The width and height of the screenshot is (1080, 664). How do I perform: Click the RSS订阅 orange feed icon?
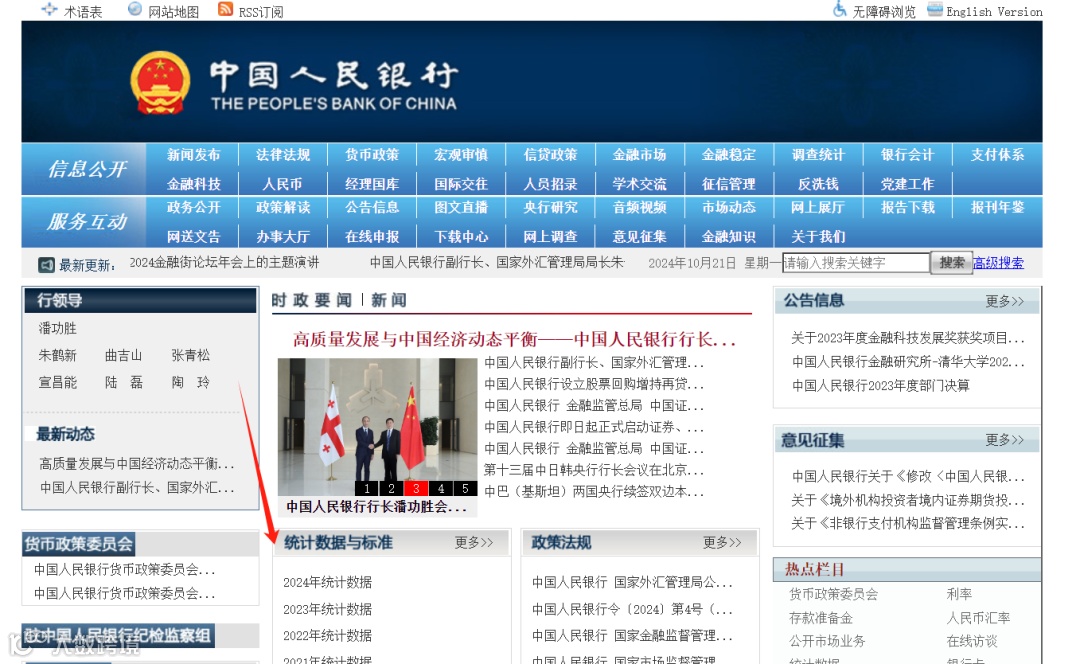[x=225, y=9]
